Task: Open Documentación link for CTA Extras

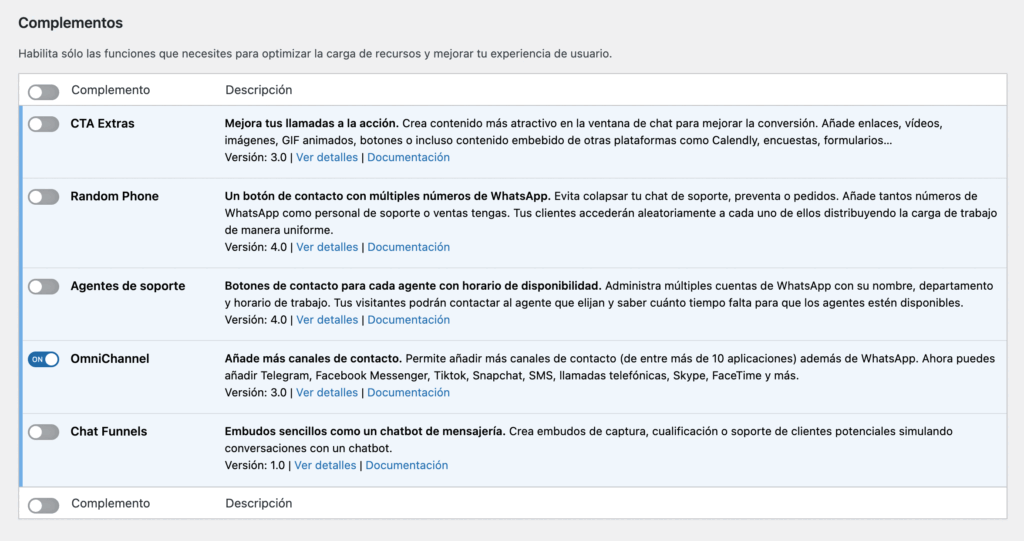Action: (408, 157)
